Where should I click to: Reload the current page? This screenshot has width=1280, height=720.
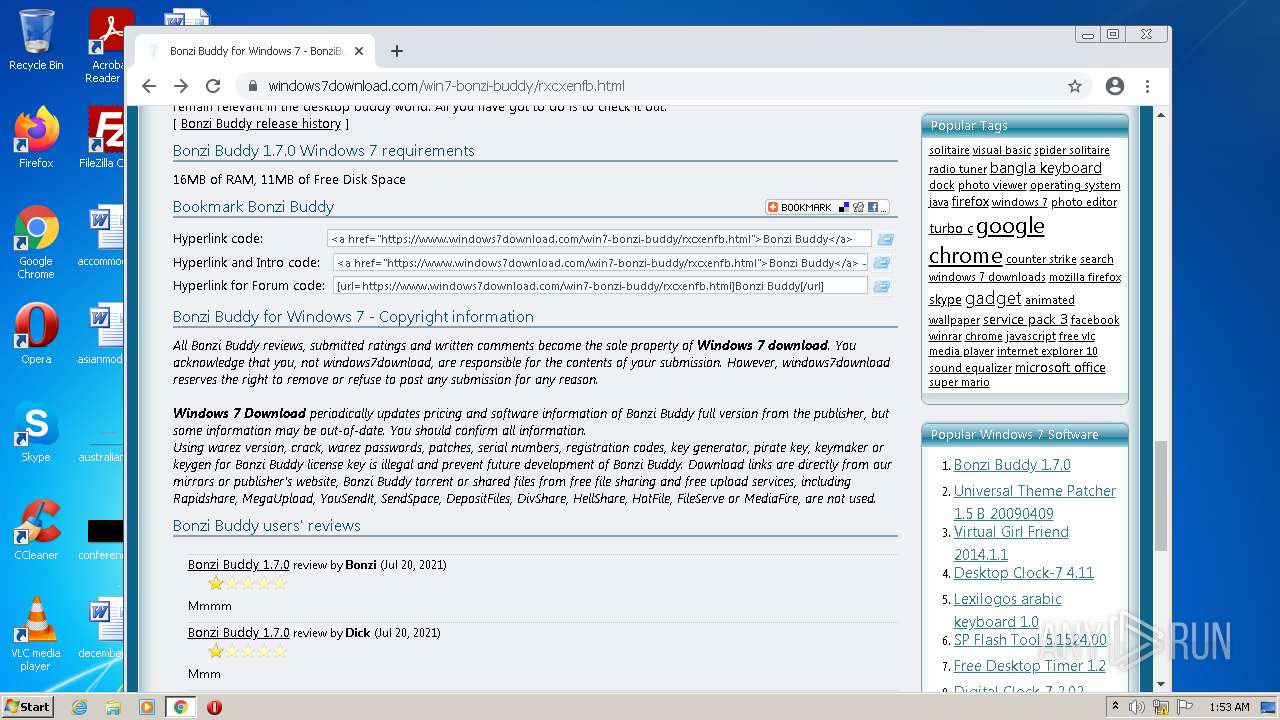point(213,86)
